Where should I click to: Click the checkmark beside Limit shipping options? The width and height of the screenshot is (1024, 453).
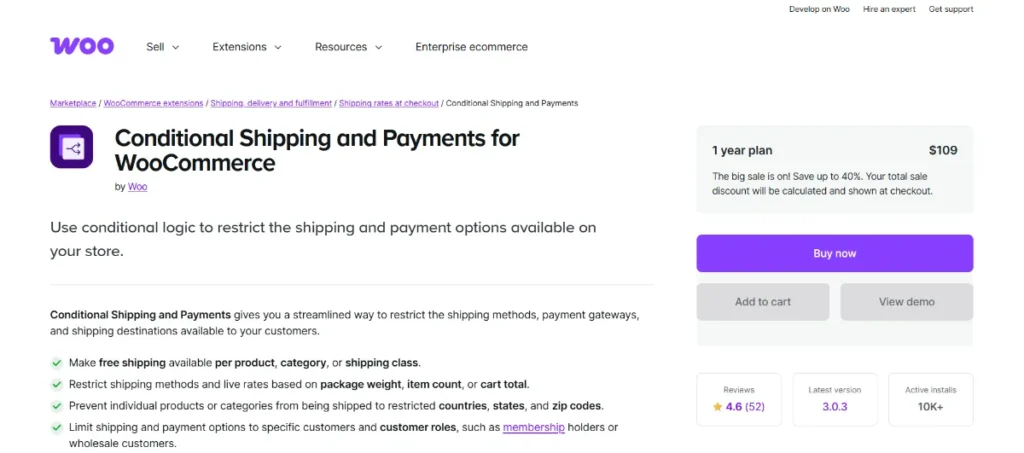(55, 428)
